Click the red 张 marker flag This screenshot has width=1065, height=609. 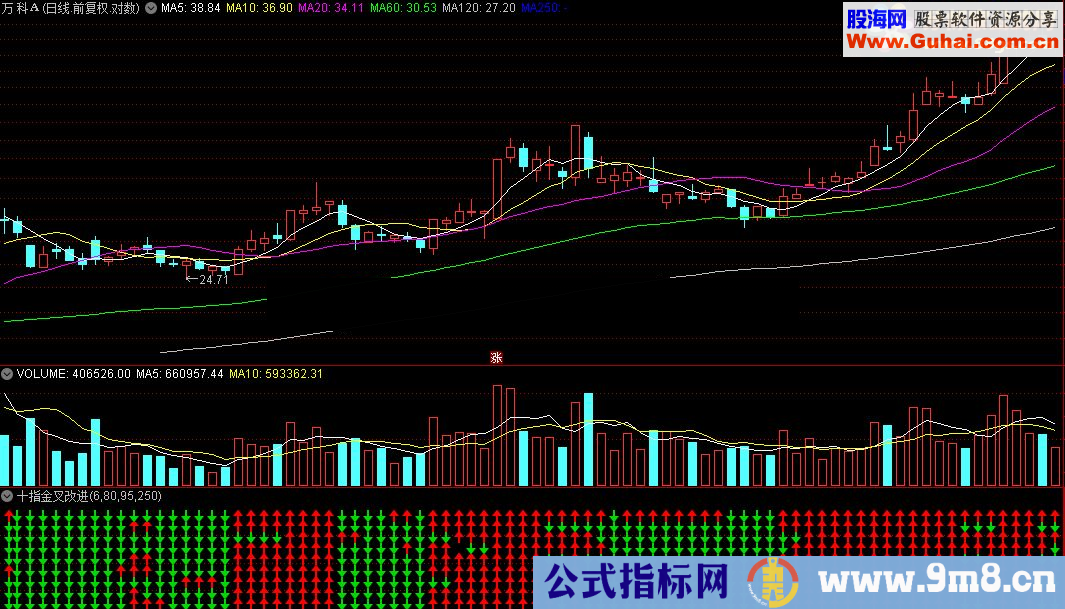tap(495, 358)
